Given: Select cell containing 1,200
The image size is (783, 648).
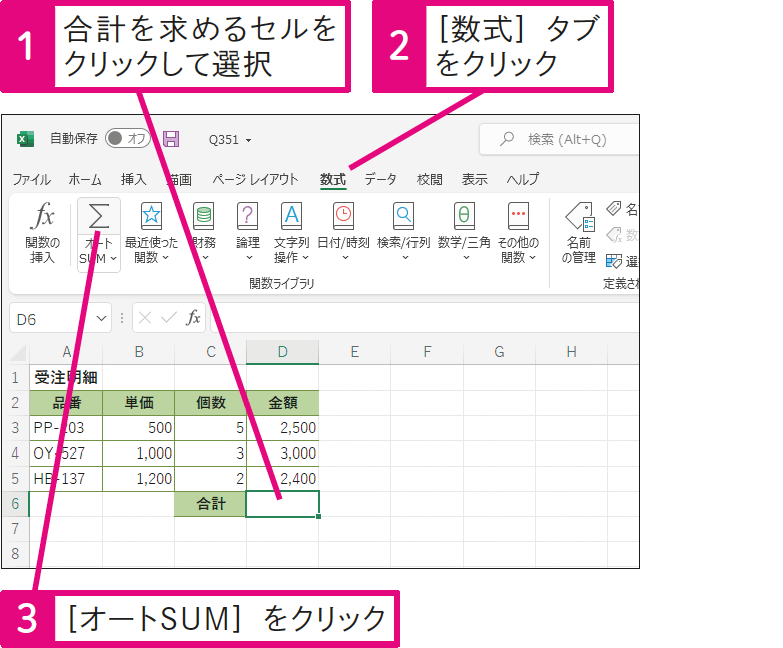Looking at the screenshot, I should (139, 479).
